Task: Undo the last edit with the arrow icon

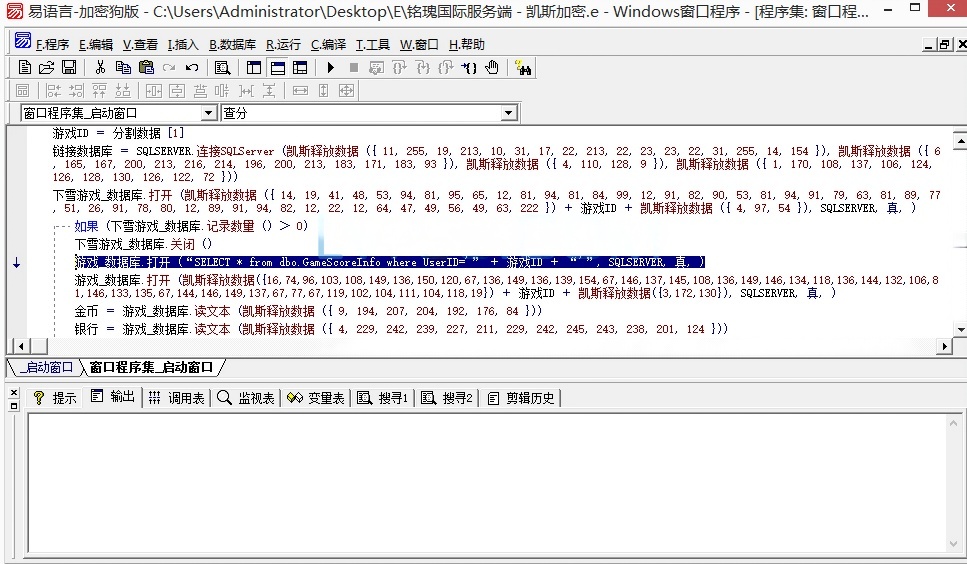Action: pos(192,68)
